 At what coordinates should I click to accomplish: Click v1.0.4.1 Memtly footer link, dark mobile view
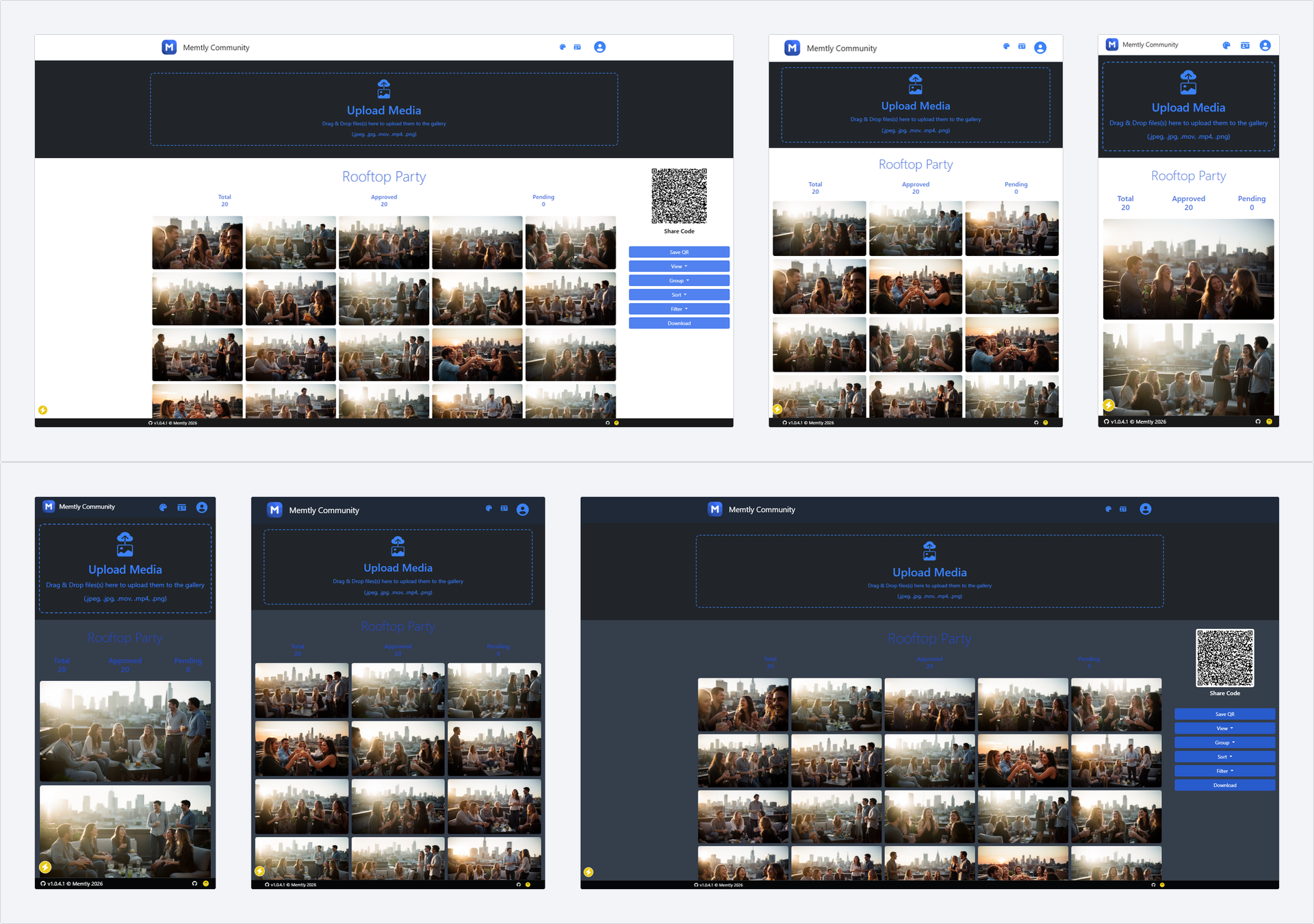click(72, 884)
